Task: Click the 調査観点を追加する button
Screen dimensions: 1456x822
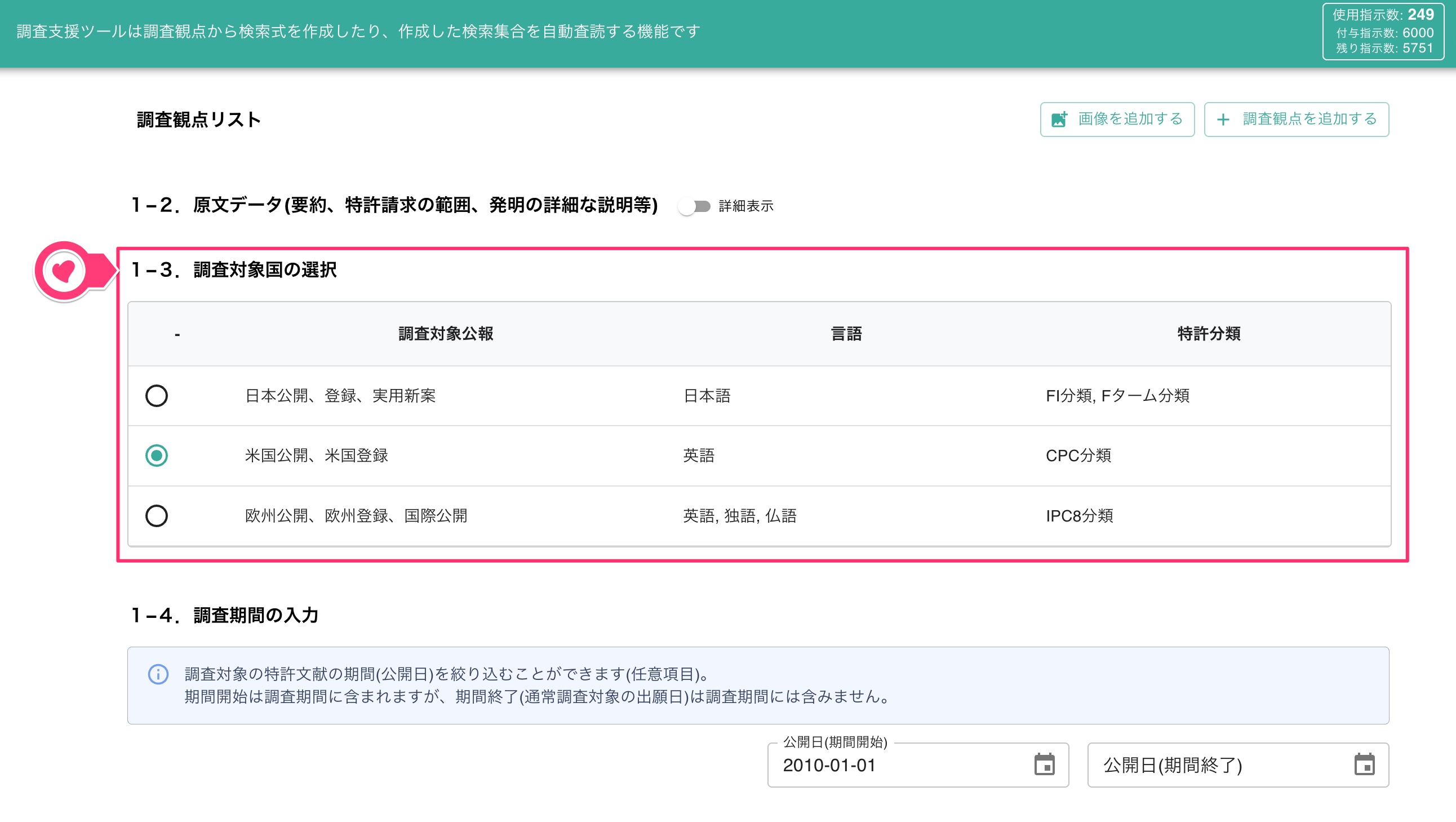Action: pyautogui.click(x=1296, y=120)
